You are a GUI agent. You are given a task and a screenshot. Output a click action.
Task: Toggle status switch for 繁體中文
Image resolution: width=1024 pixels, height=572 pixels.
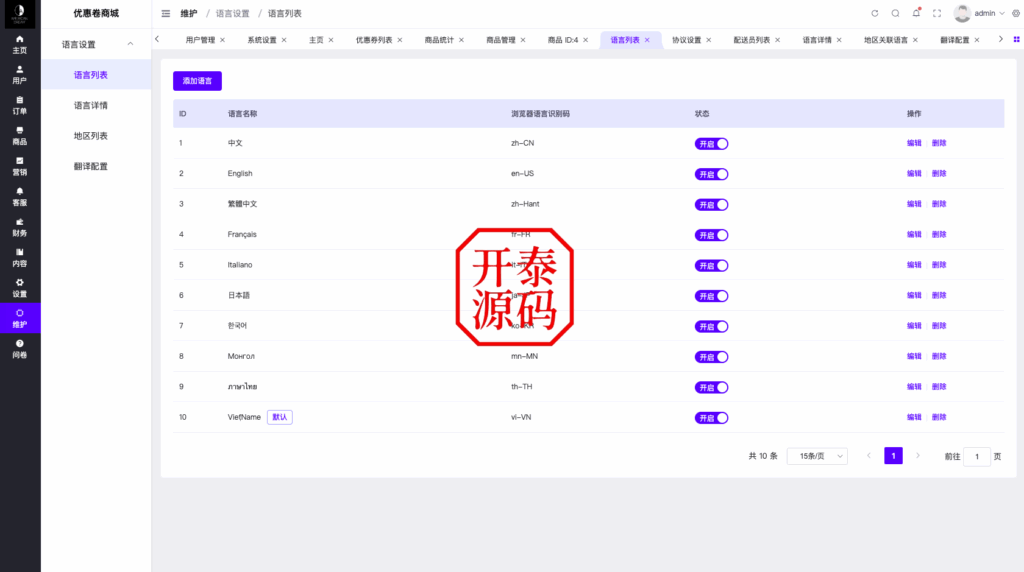[711, 204]
